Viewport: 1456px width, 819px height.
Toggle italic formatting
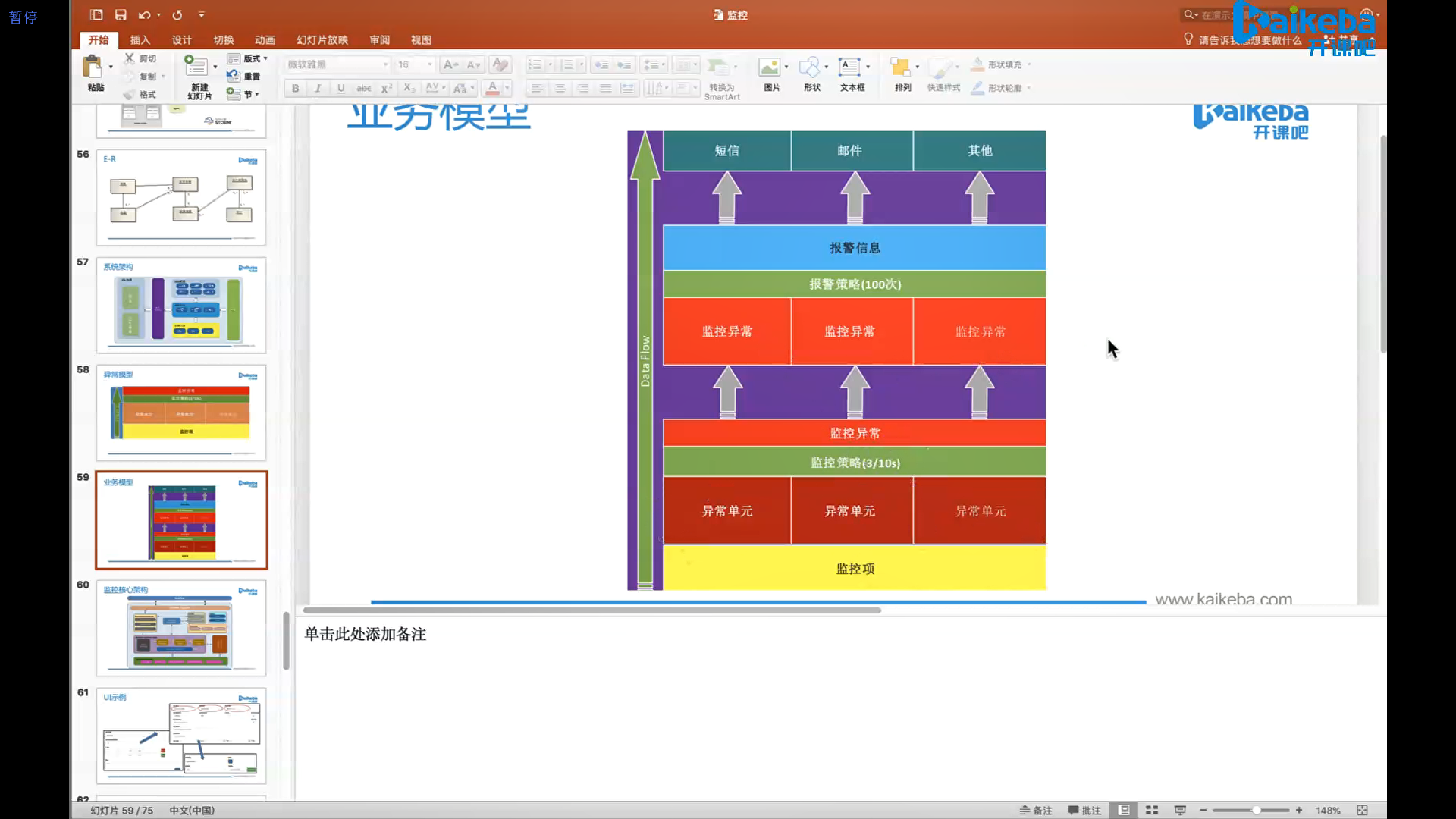pyautogui.click(x=318, y=88)
